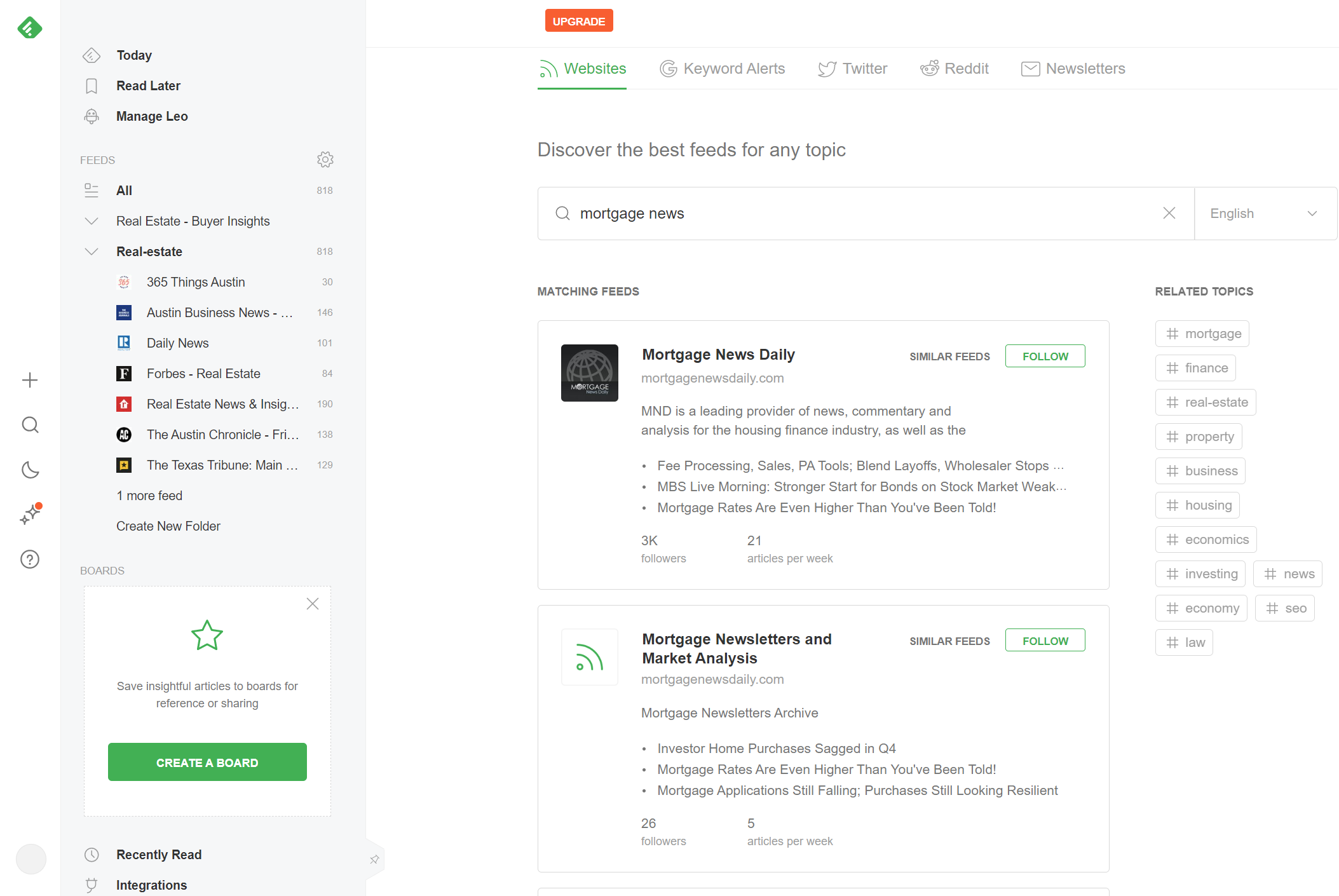Screen dimensions: 1339x896
Task: Click CREATE A BOARD button in sidebar
Action: click(x=207, y=762)
